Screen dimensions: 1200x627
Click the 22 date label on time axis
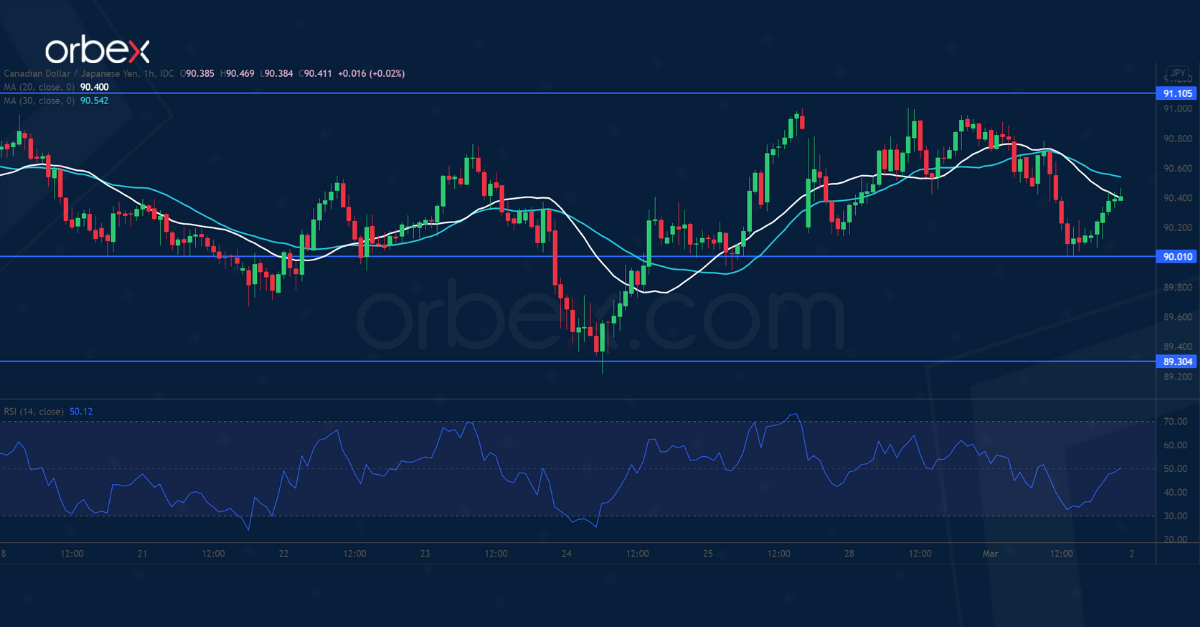pyautogui.click(x=284, y=553)
